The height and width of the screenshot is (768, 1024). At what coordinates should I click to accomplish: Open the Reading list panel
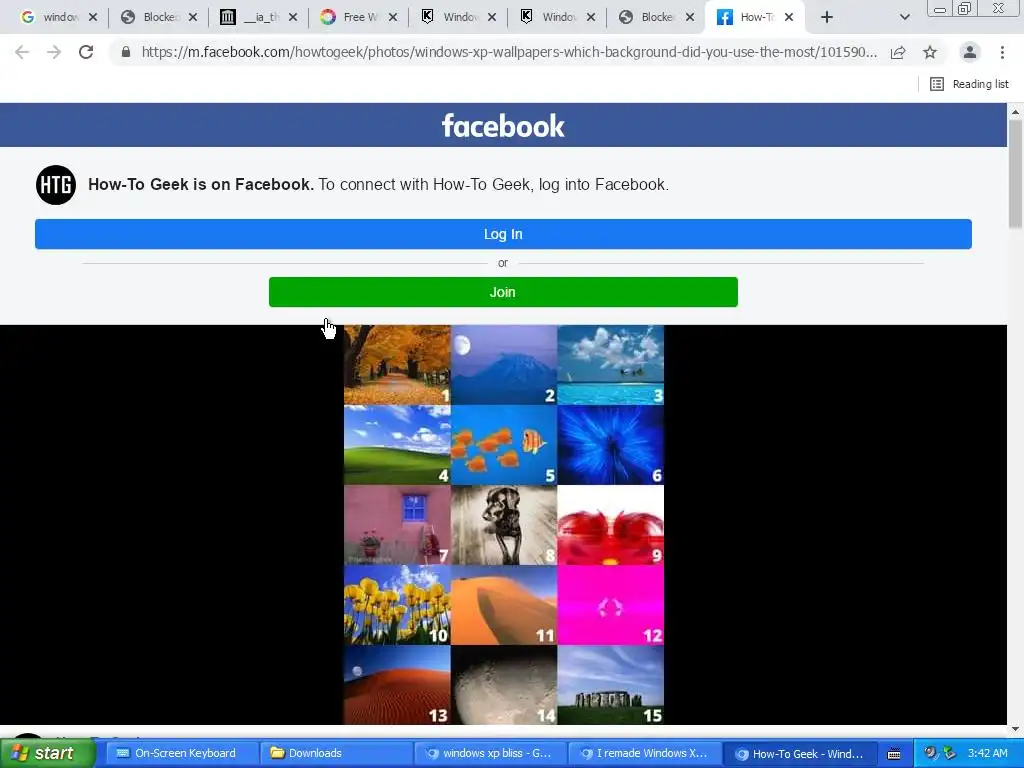coord(969,84)
